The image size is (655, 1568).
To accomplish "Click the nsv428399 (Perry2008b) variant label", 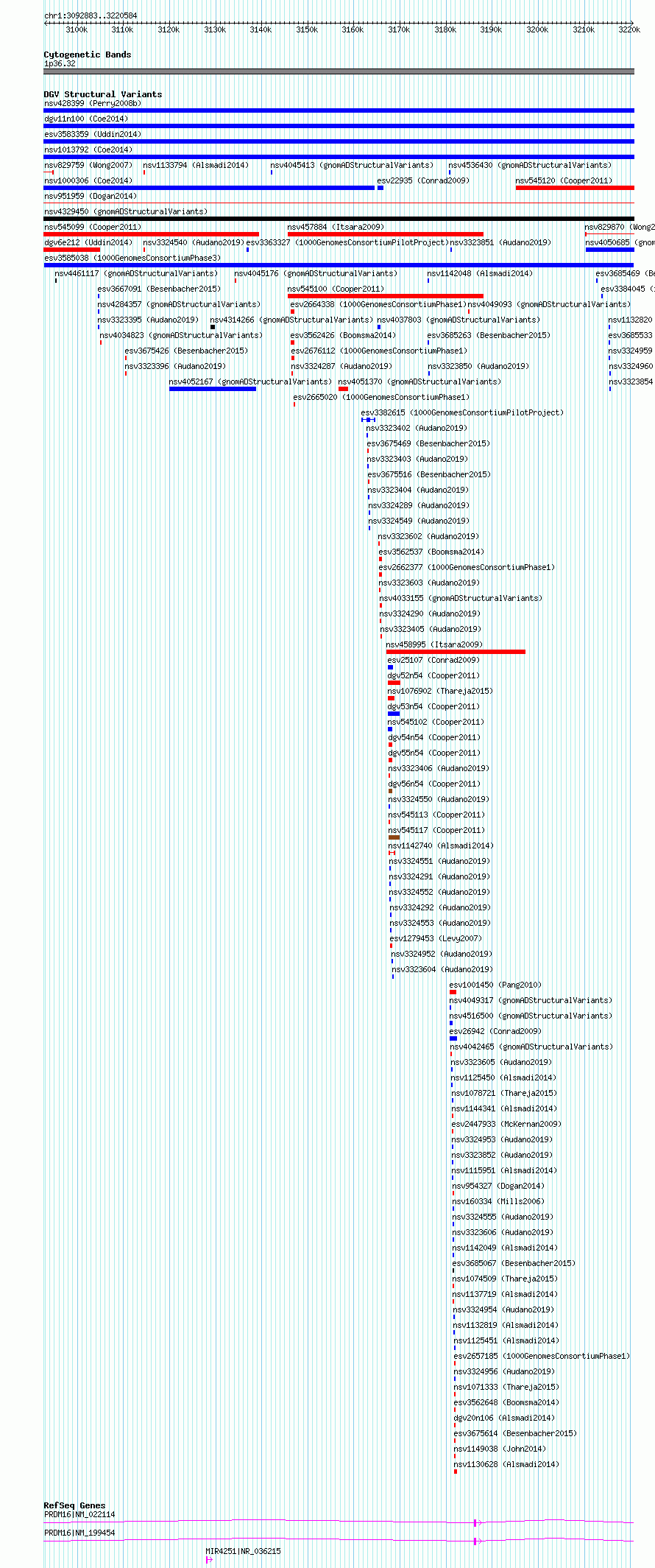I will tap(93, 104).
